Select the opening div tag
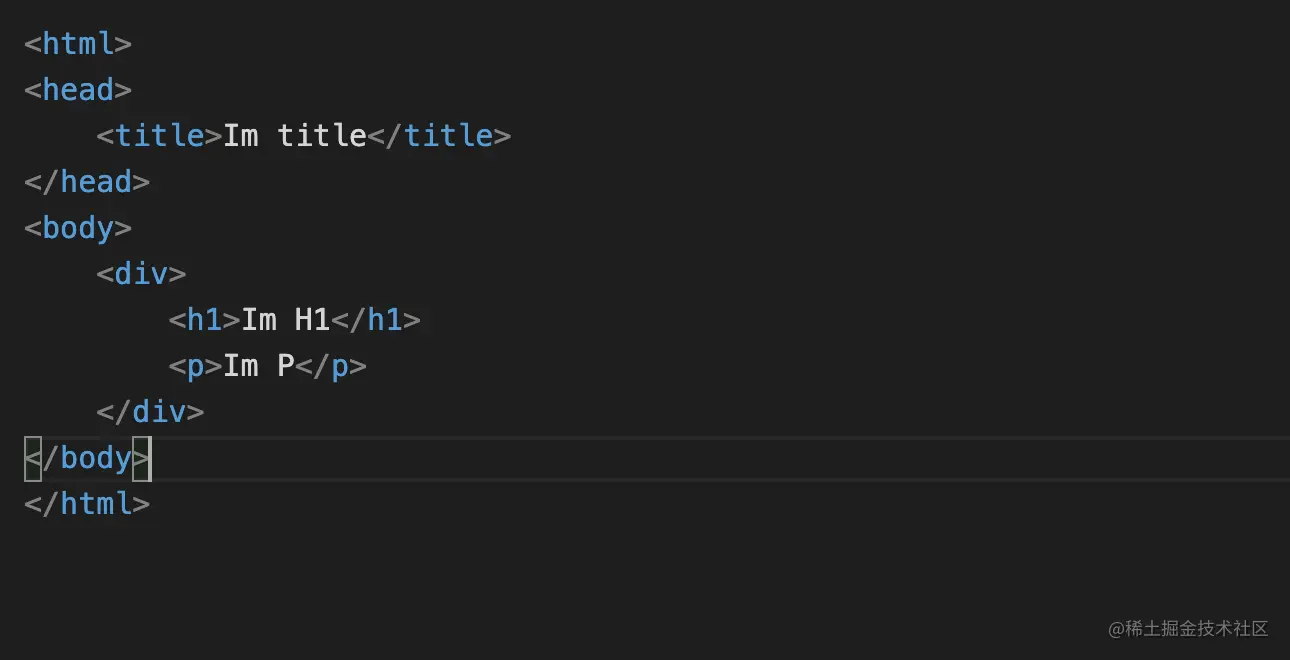The image size is (1290, 660). [x=141, y=274]
